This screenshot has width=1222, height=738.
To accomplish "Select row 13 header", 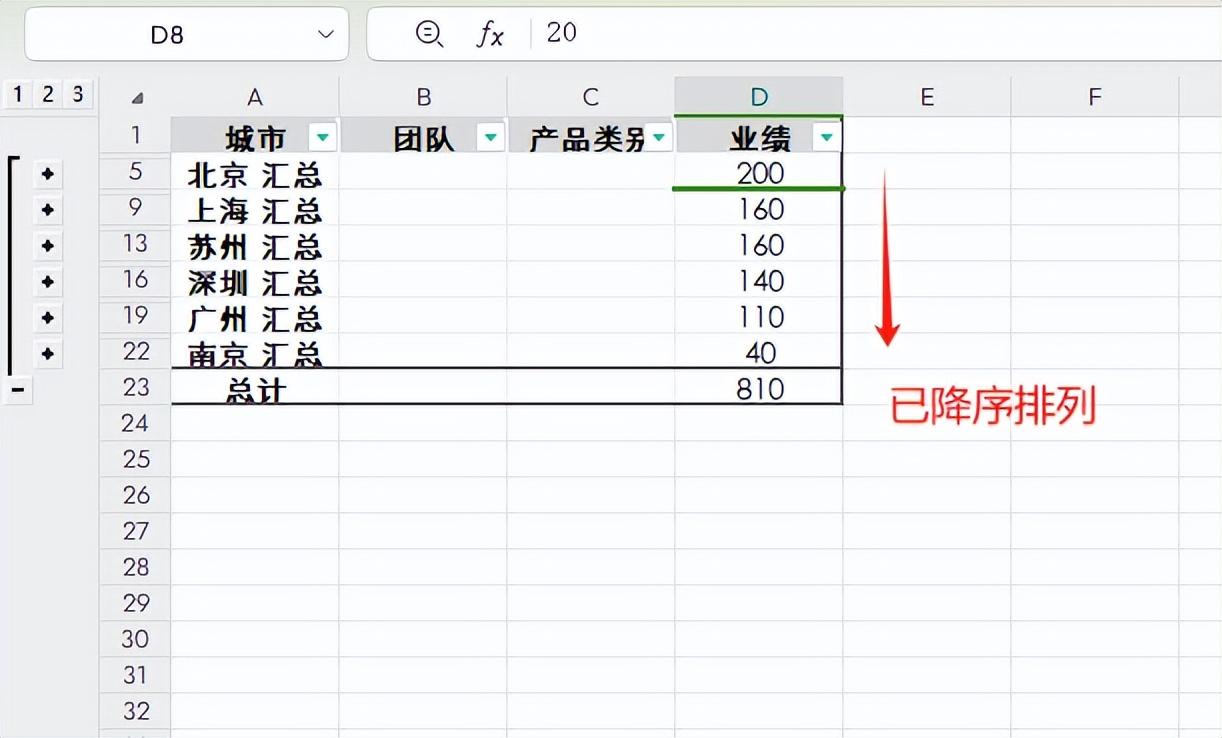I will click(136, 244).
